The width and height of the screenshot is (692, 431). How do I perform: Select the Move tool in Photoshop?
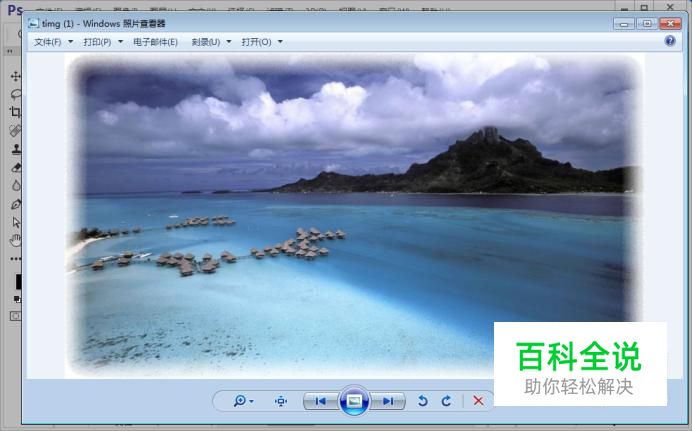pyautogui.click(x=15, y=76)
